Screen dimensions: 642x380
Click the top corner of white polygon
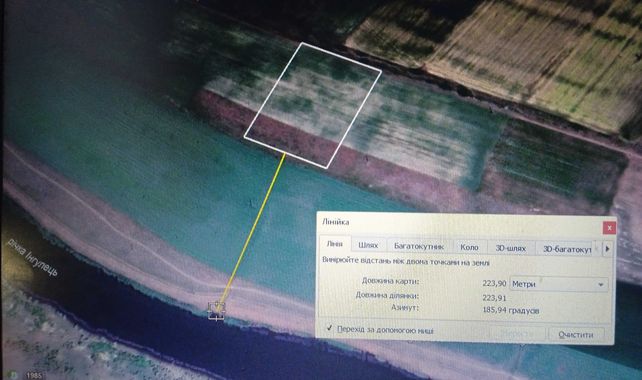[x=302, y=43]
